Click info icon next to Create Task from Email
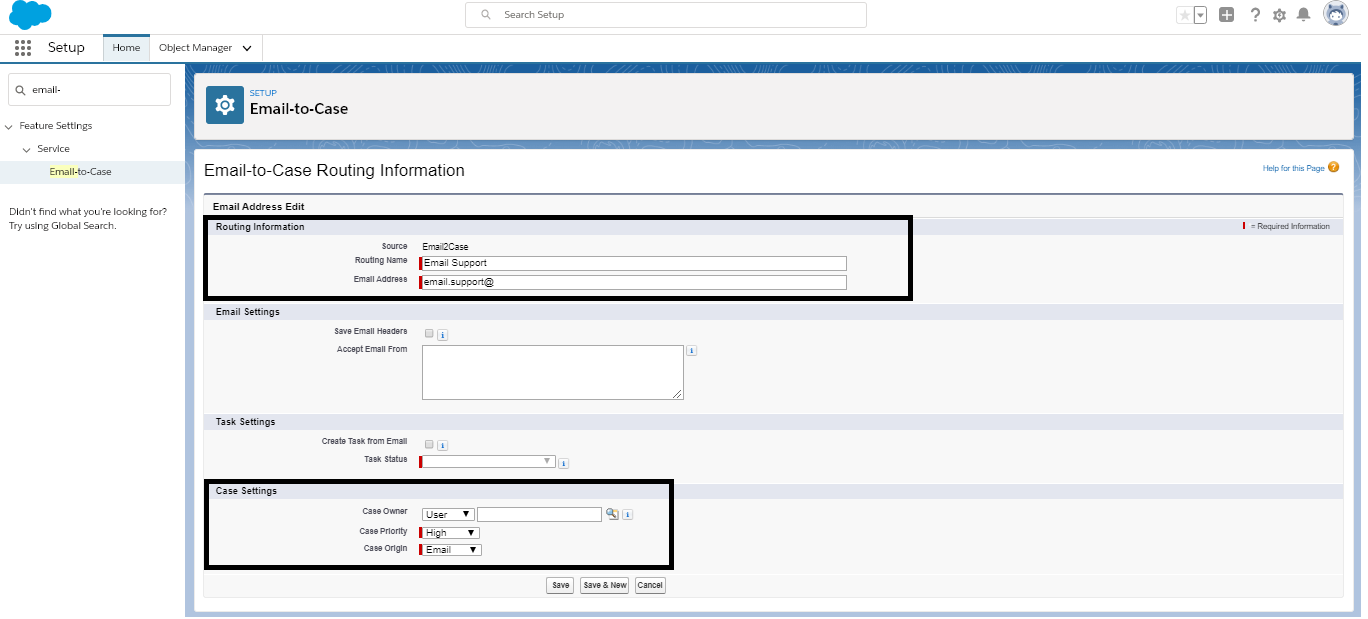 (x=442, y=445)
